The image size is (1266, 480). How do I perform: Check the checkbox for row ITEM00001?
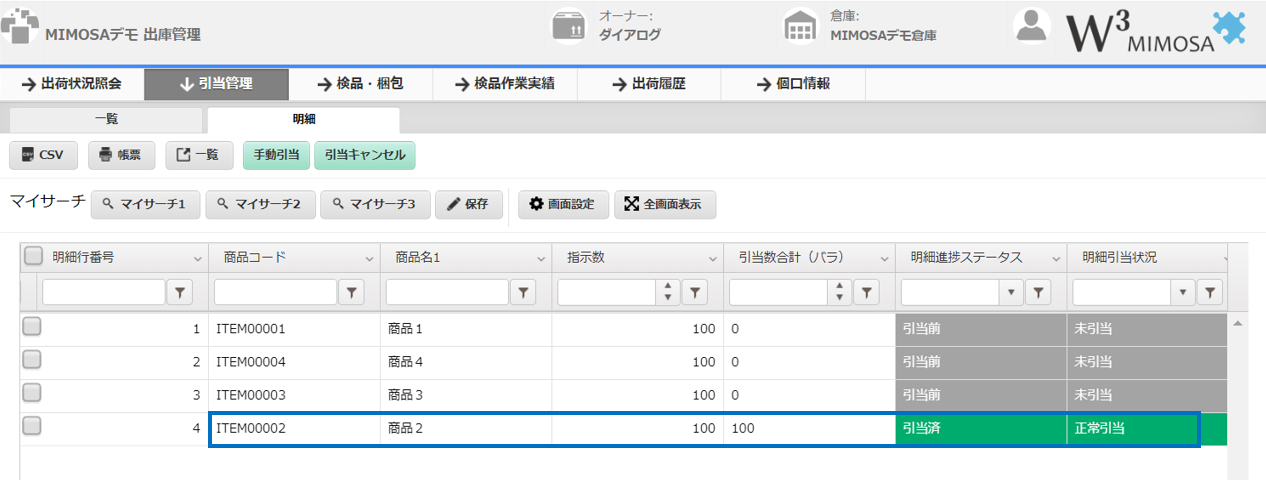click(32, 326)
